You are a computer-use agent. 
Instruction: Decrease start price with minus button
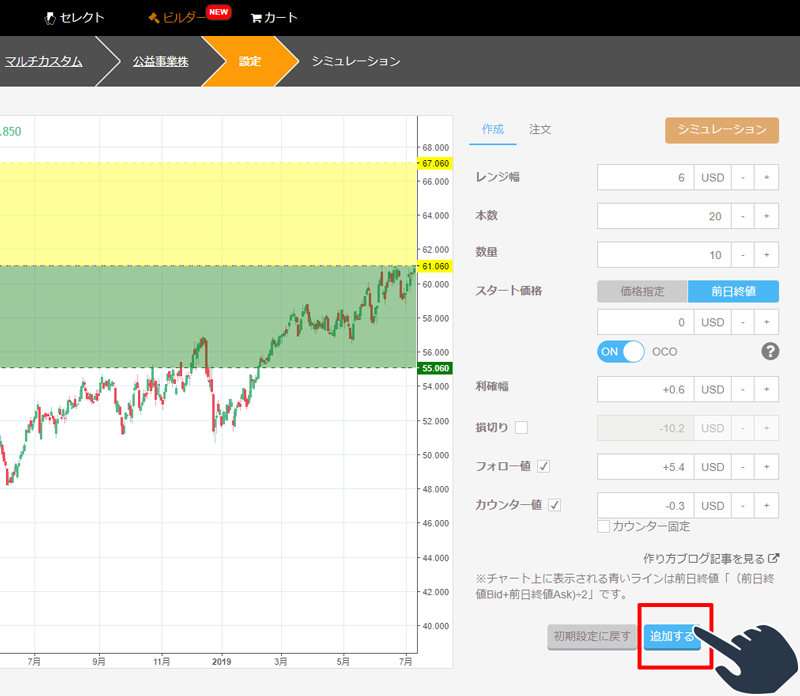coord(743,322)
